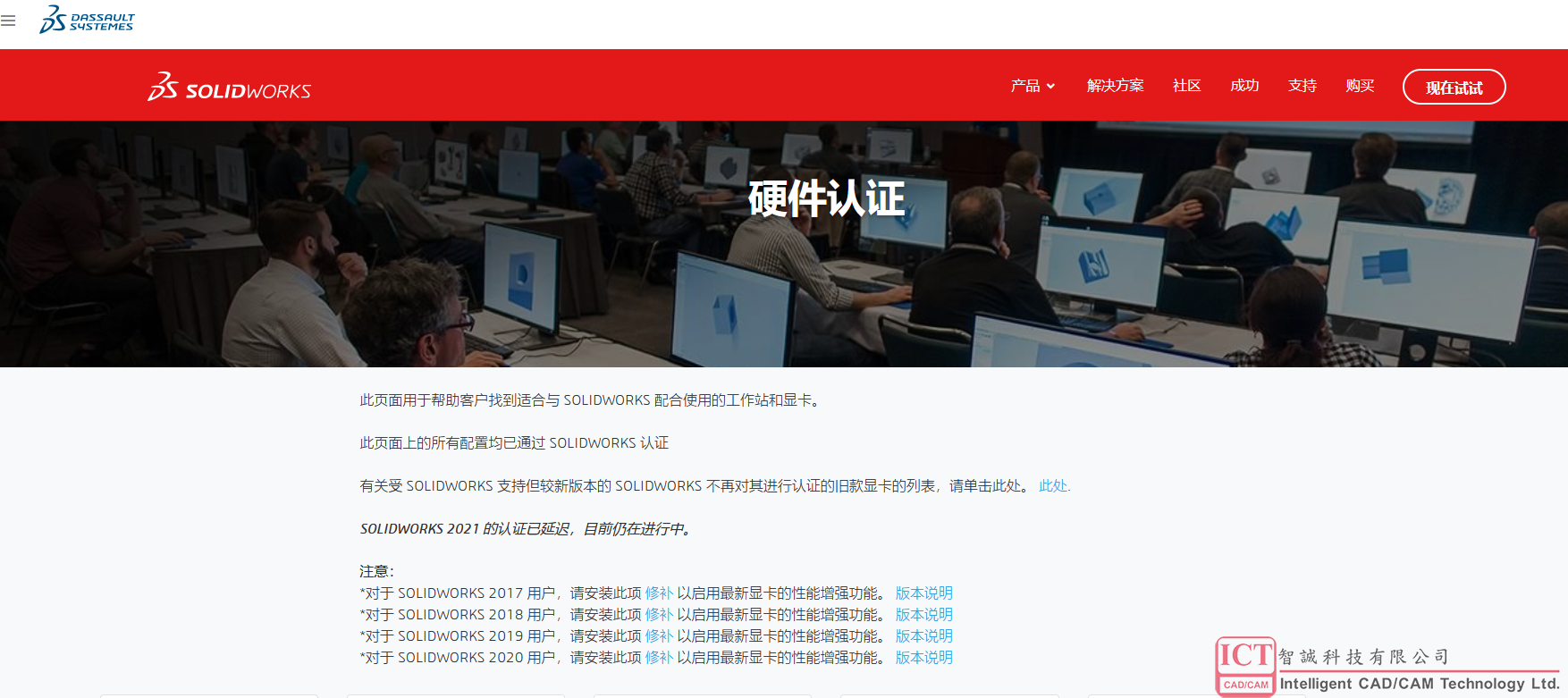The image size is (1568, 698).
Task: Click the SOLIDWORKS logo
Action: coord(229,87)
